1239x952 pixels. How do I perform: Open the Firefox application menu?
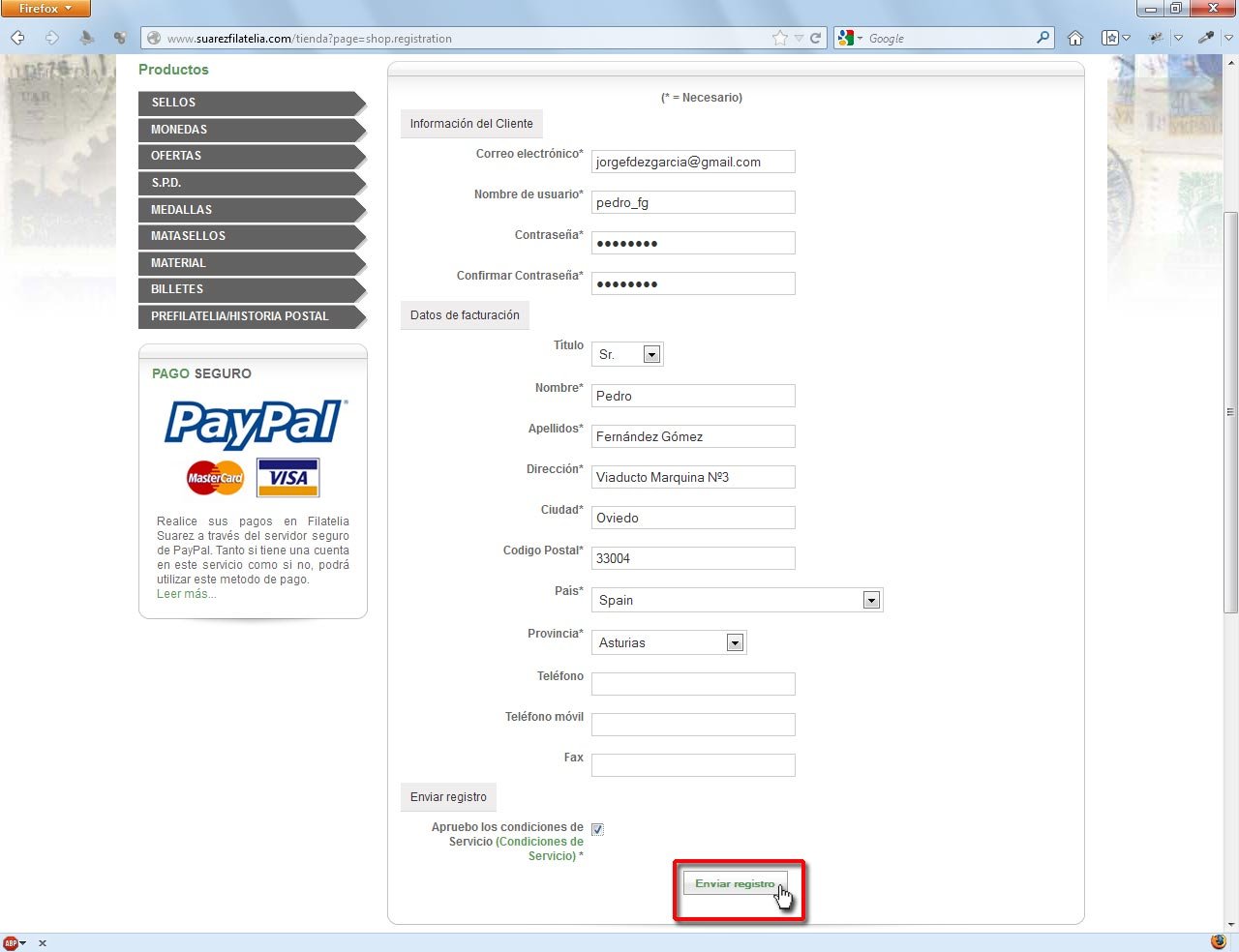(45, 9)
